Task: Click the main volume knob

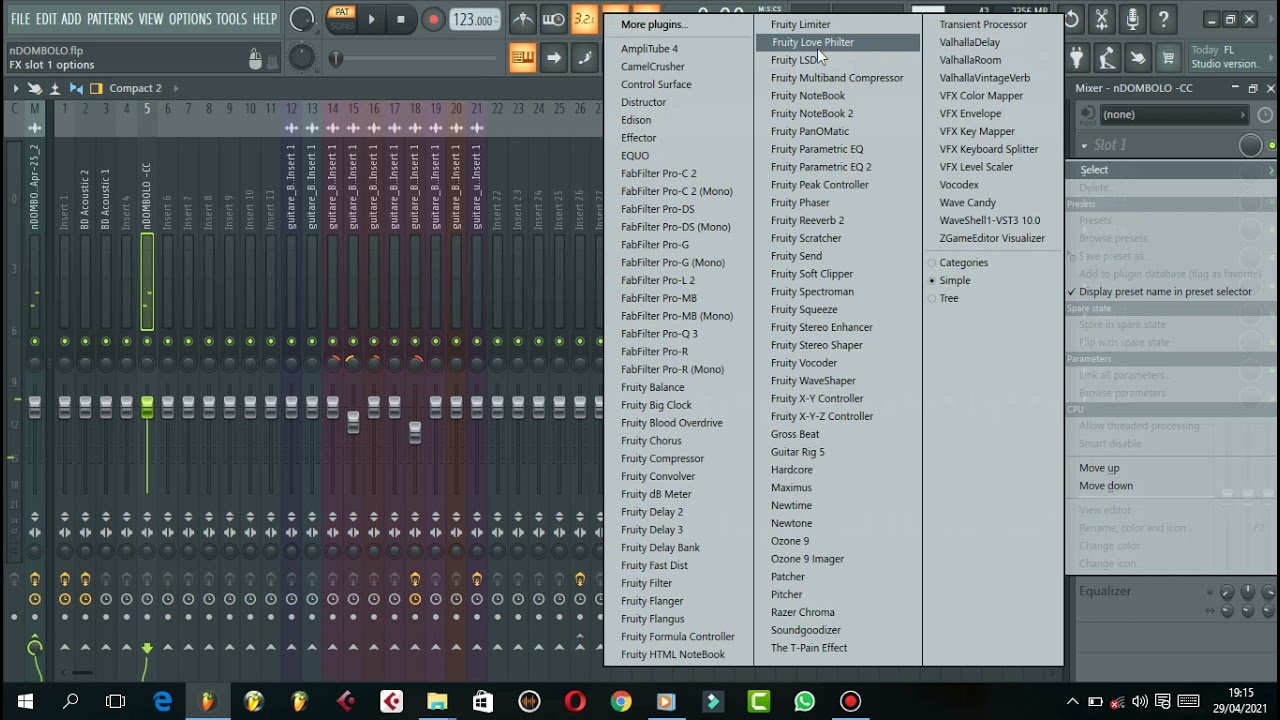Action: (301, 19)
